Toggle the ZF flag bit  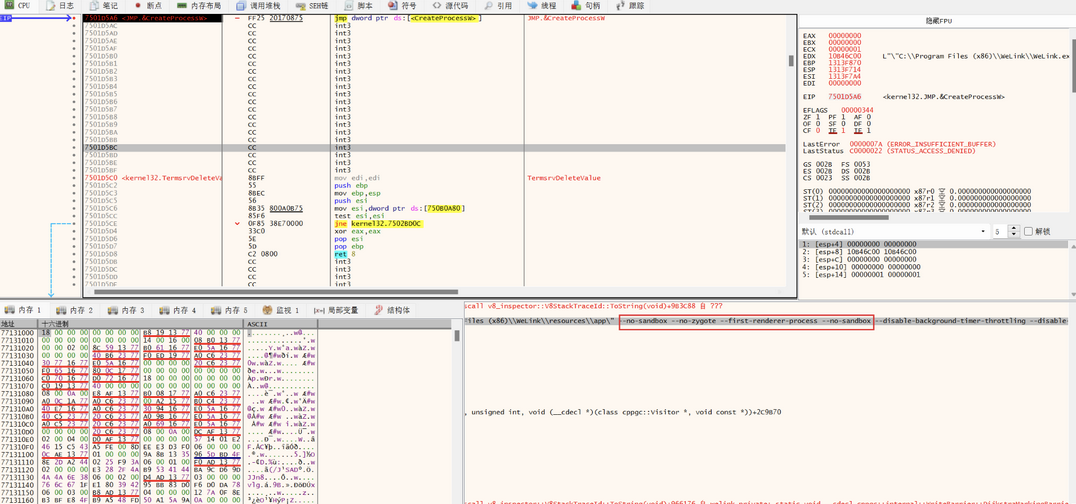pyautogui.click(x=817, y=117)
